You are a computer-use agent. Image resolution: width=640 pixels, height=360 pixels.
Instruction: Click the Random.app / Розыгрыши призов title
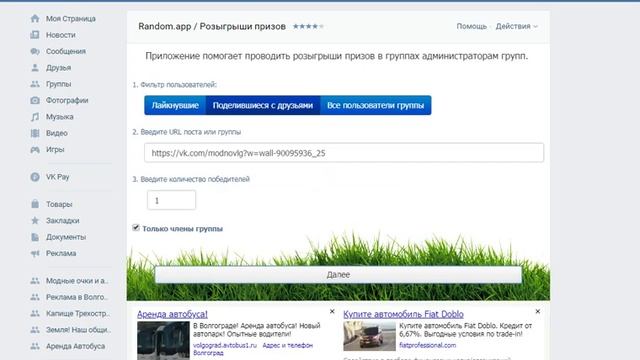point(212,27)
